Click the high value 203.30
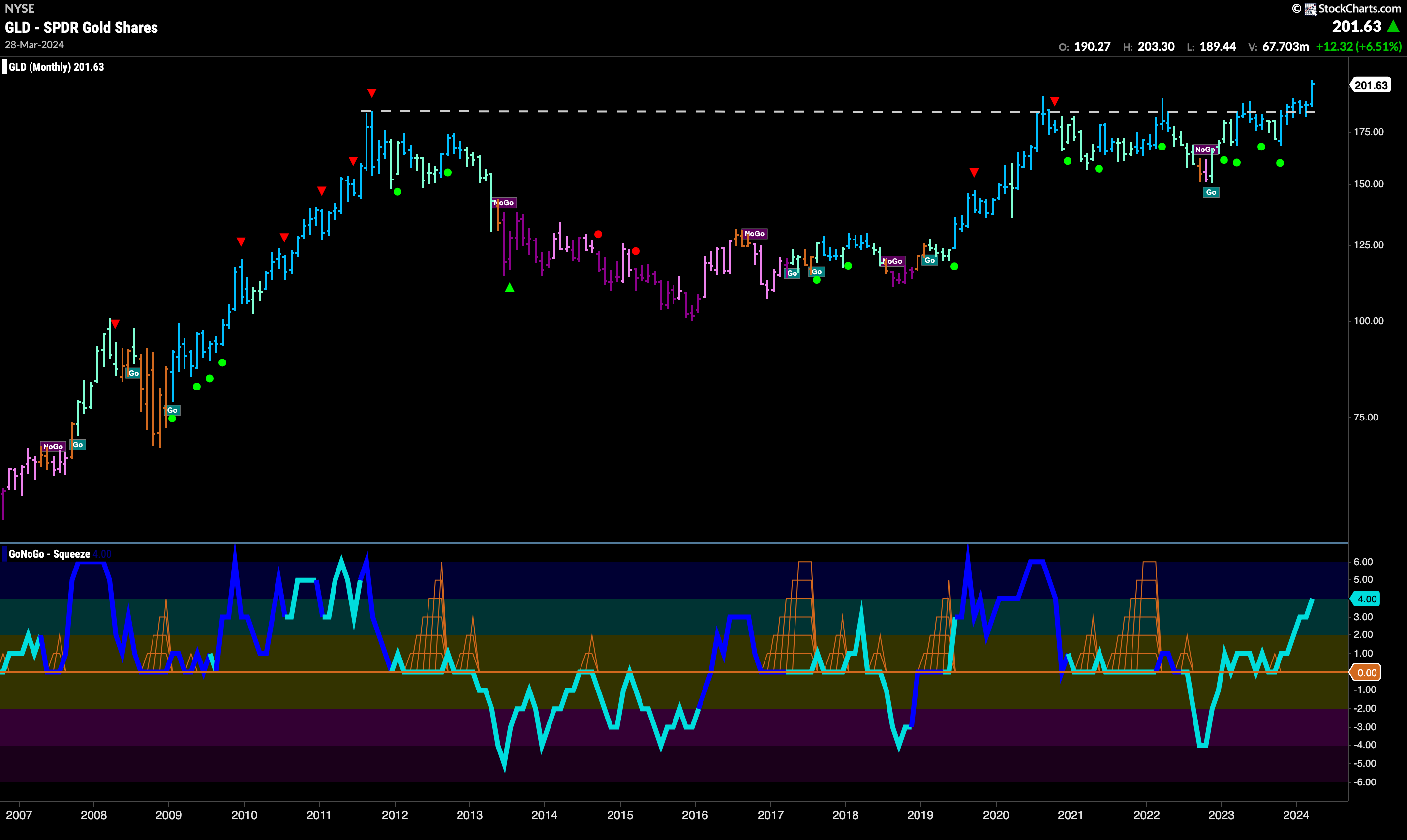The height and width of the screenshot is (840, 1407). tap(1156, 46)
